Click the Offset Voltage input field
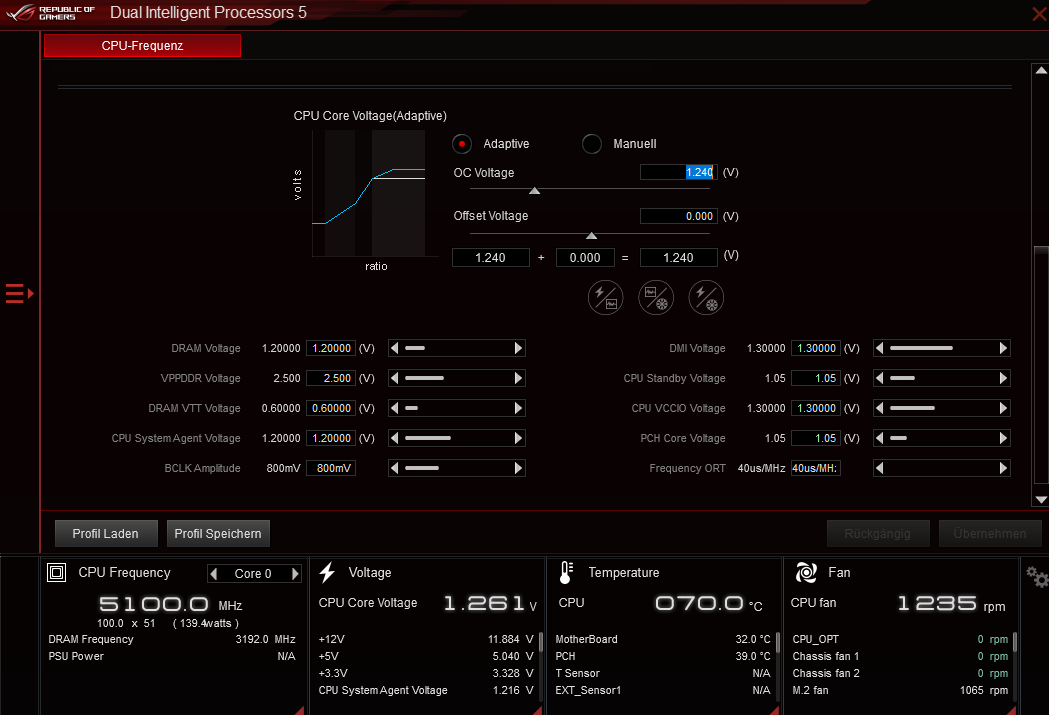 pyautogui.click(x=679, y=216)
